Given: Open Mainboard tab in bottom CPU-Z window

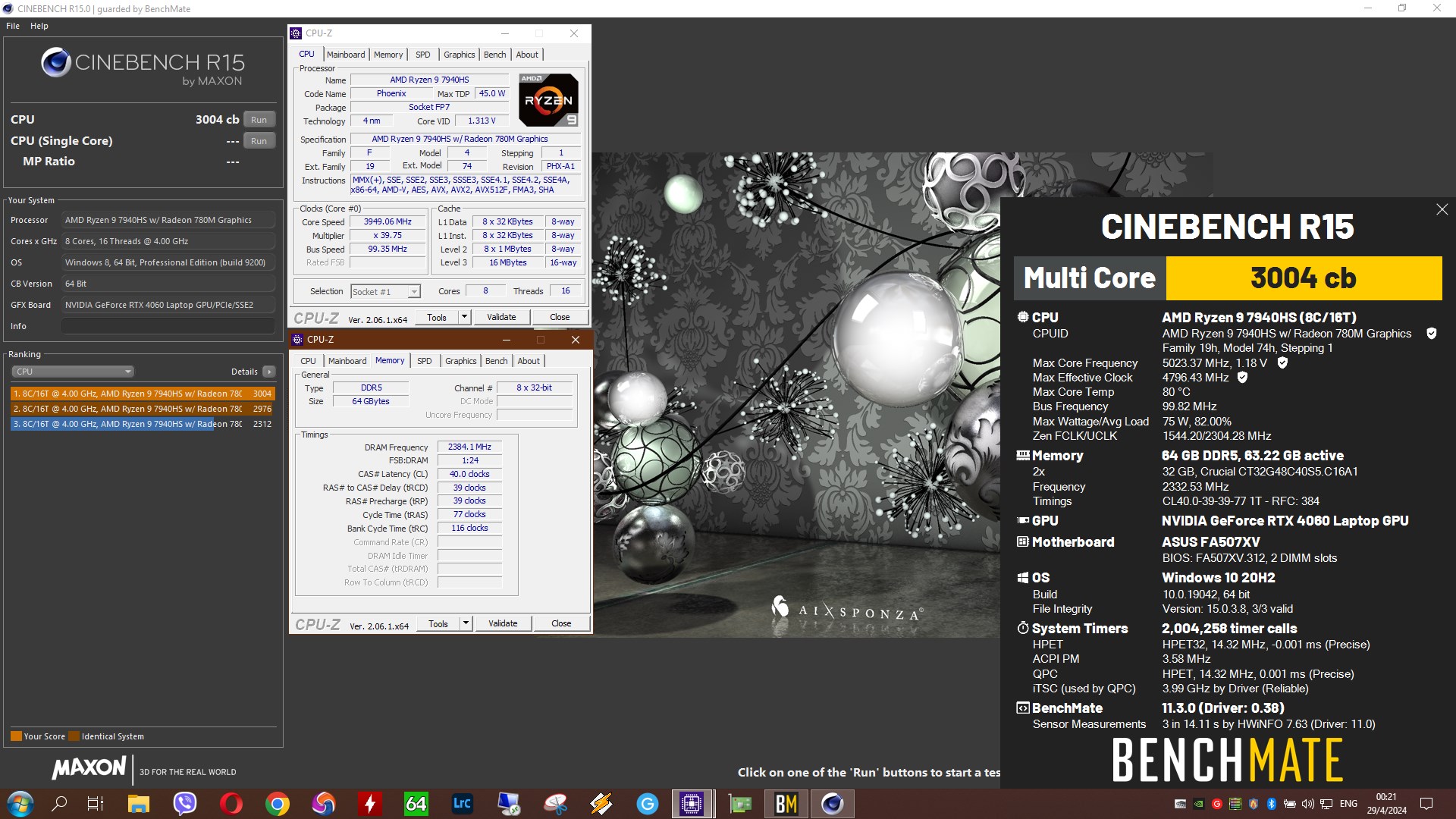Looking at the screenshot, I should point(347,361).
